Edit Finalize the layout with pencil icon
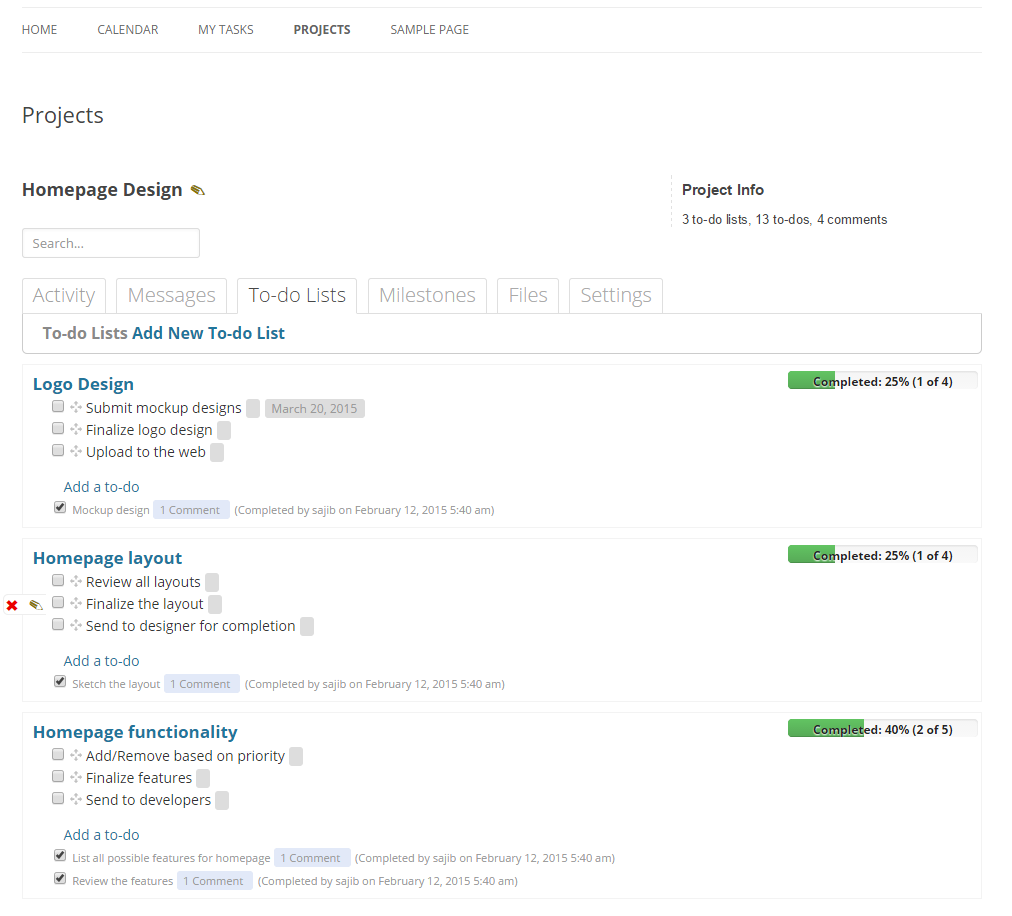The width and height of the screenshot is (1012, 916). click(36, 605)
